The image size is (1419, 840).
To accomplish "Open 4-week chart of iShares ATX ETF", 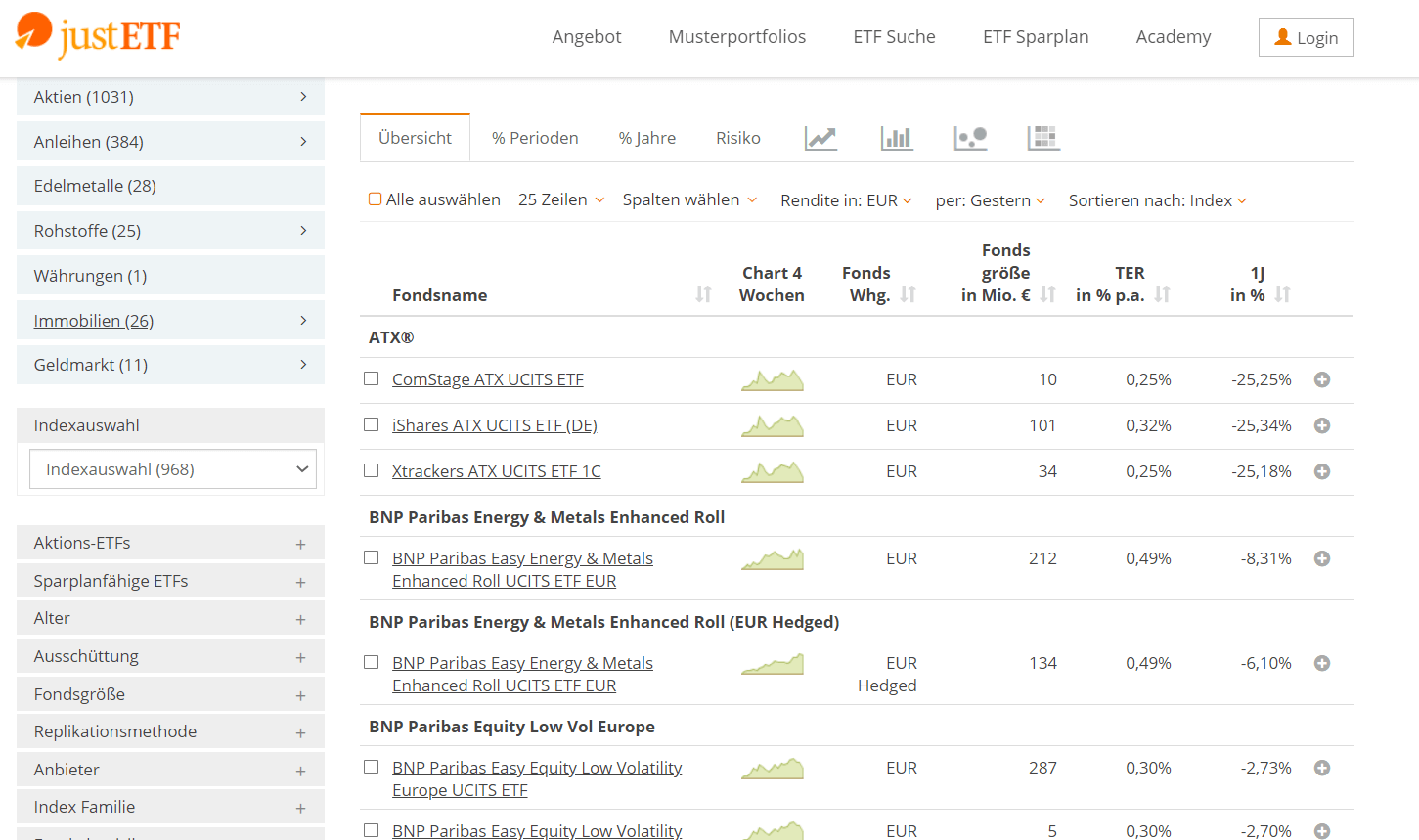I will pos(773,425).
